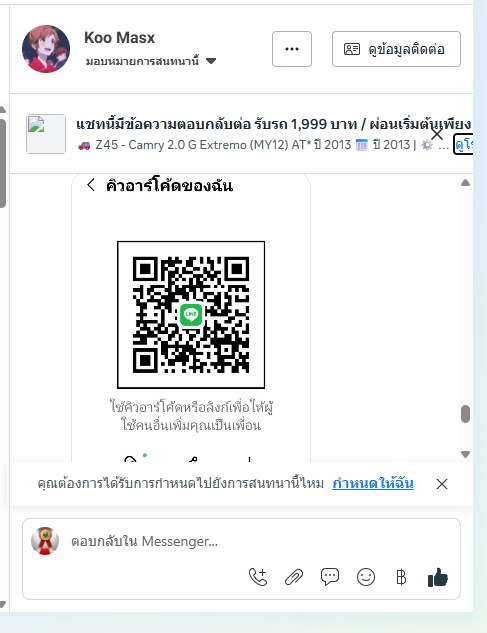The height and width of the screenshot is (633, 487).
Task: Click the phone call icon in reply box
Action: coord(258,576)
